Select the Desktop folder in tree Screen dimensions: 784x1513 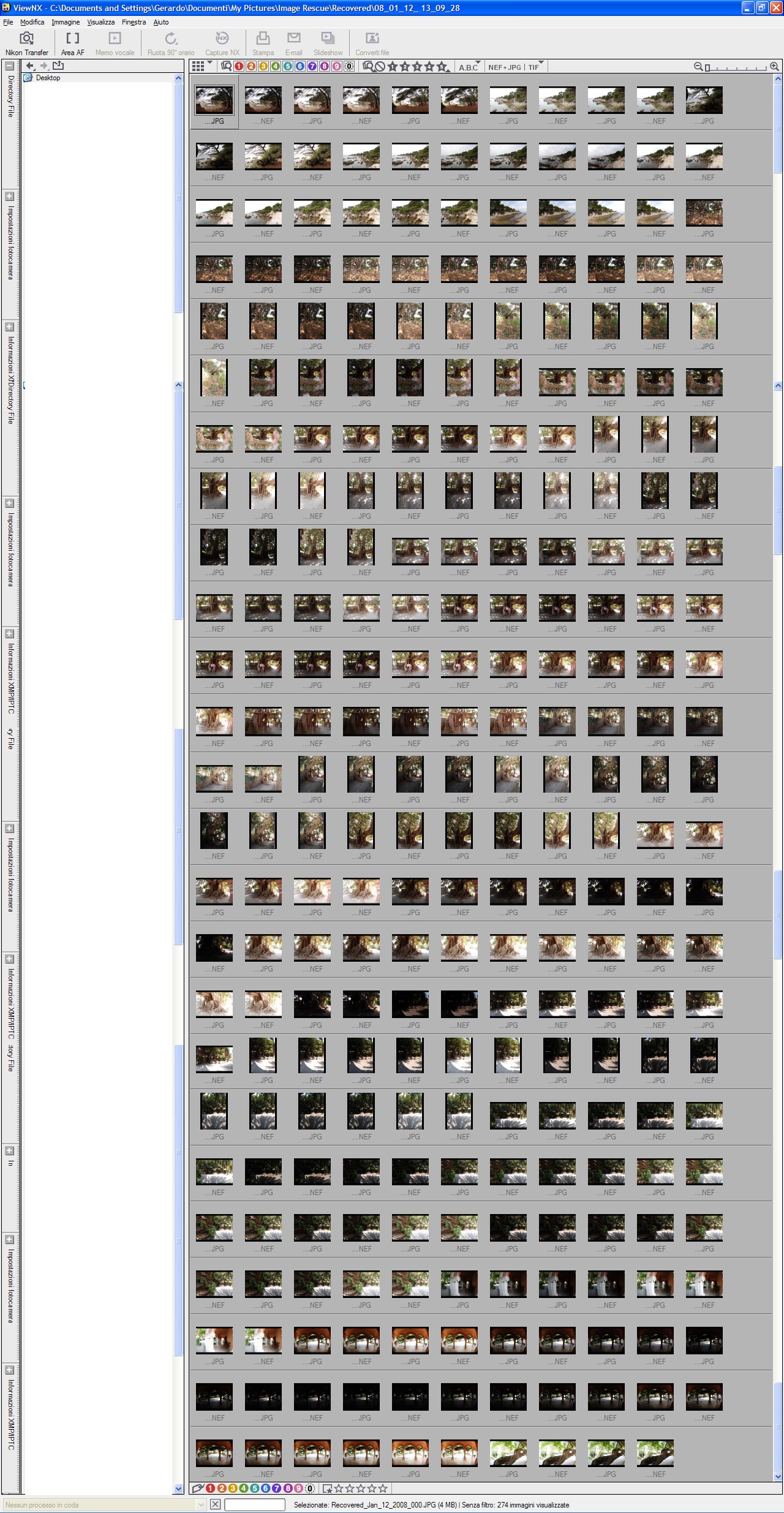[x=48, y=78]
